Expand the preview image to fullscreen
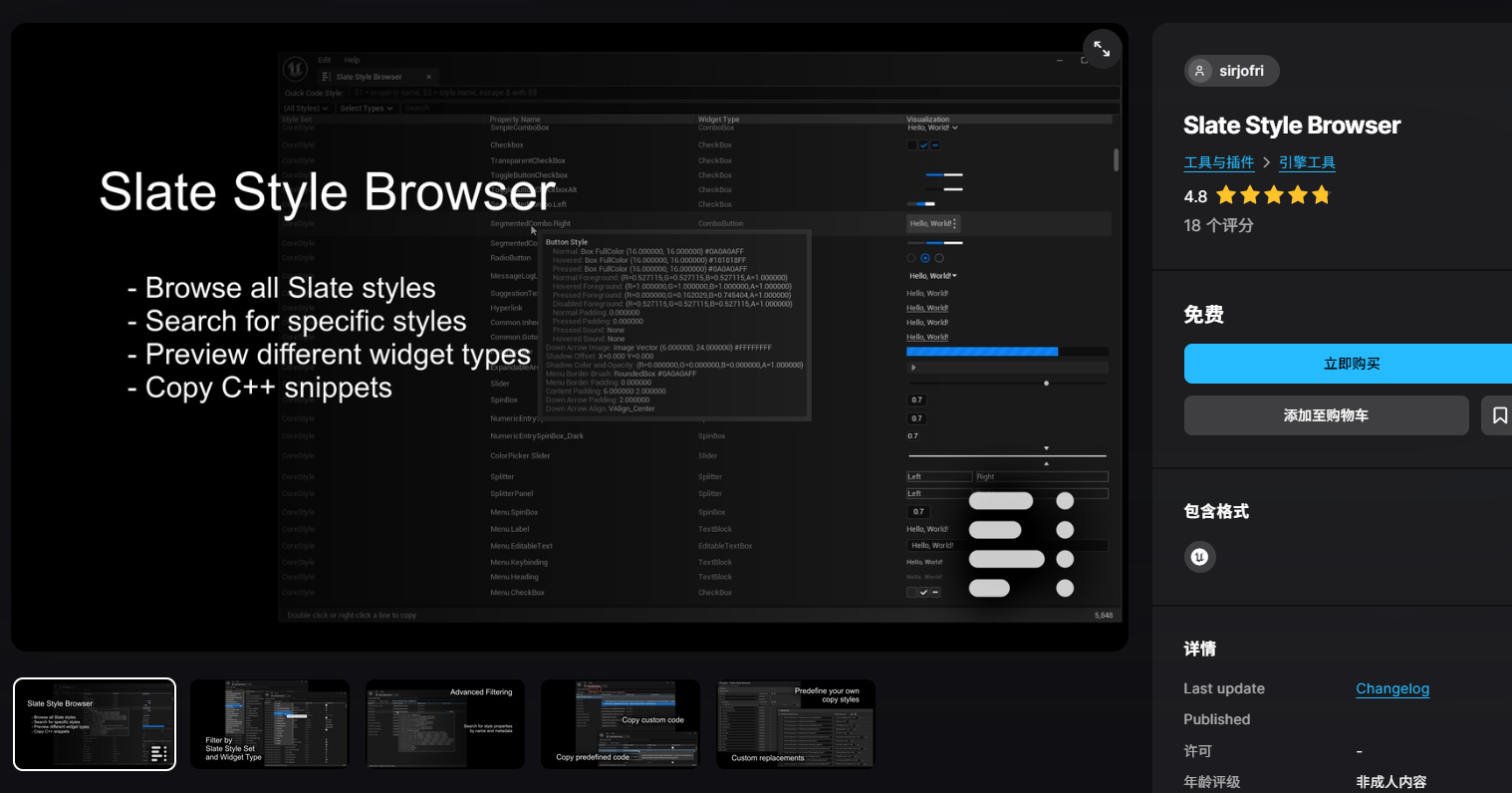 [1102, 49]
